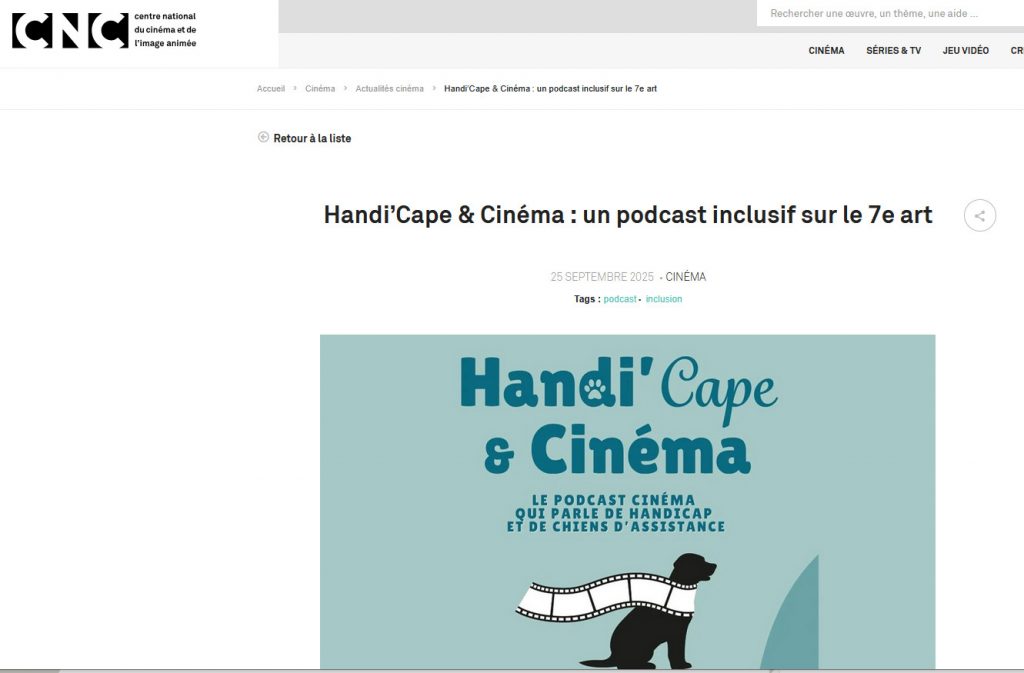Screen dimensions: 1024x673
Task: Click the circled back arrow icon
Action: point(263,138)
